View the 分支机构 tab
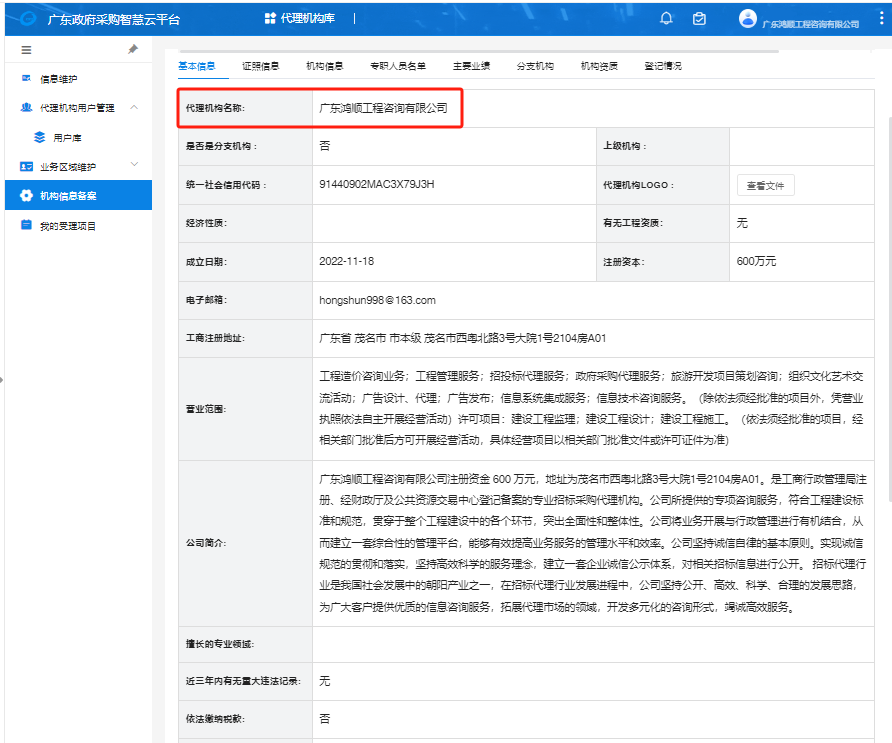 tap(535, 66)
